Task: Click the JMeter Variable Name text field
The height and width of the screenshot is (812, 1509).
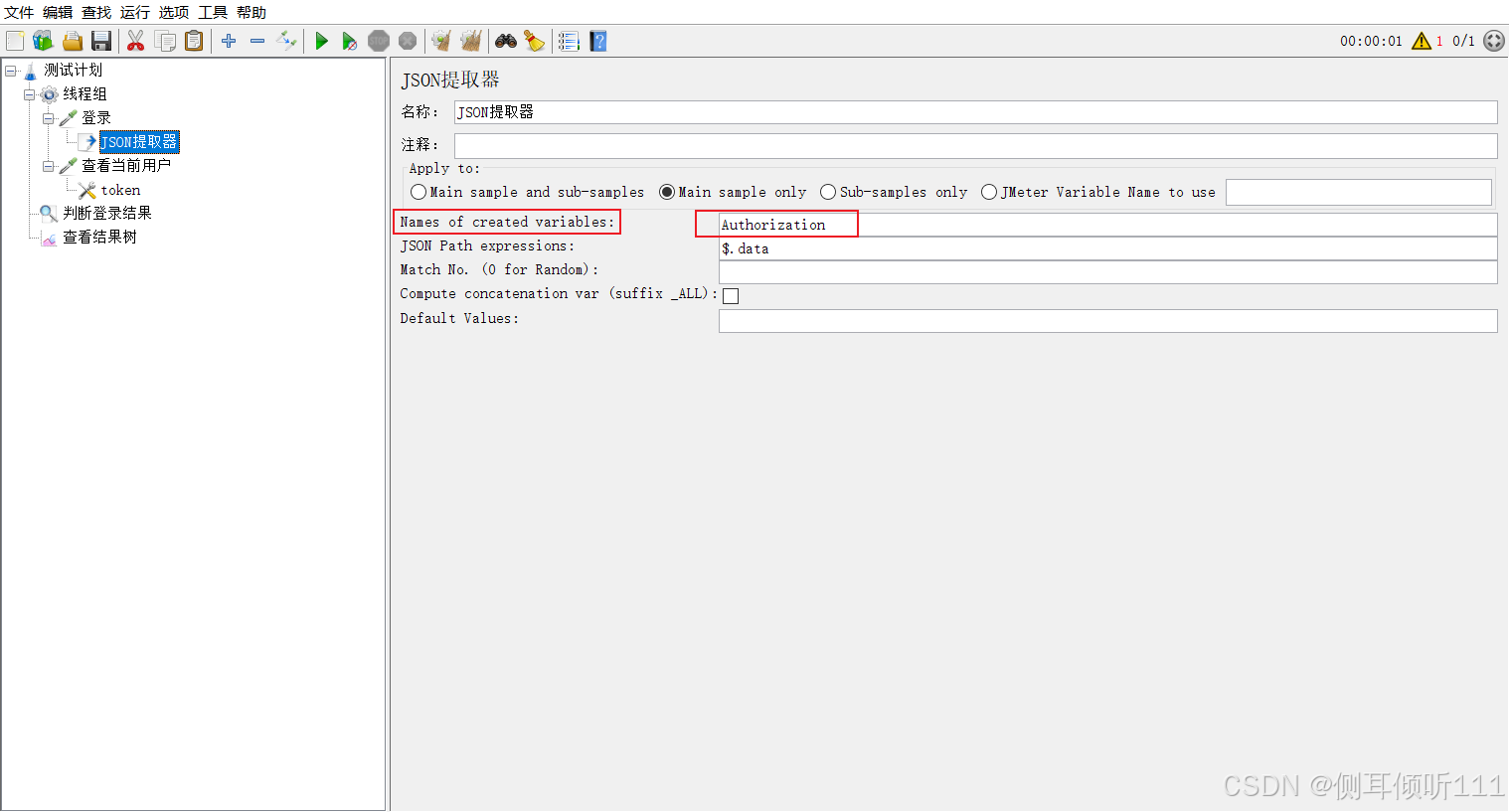Action: [x=1359, y=192]
